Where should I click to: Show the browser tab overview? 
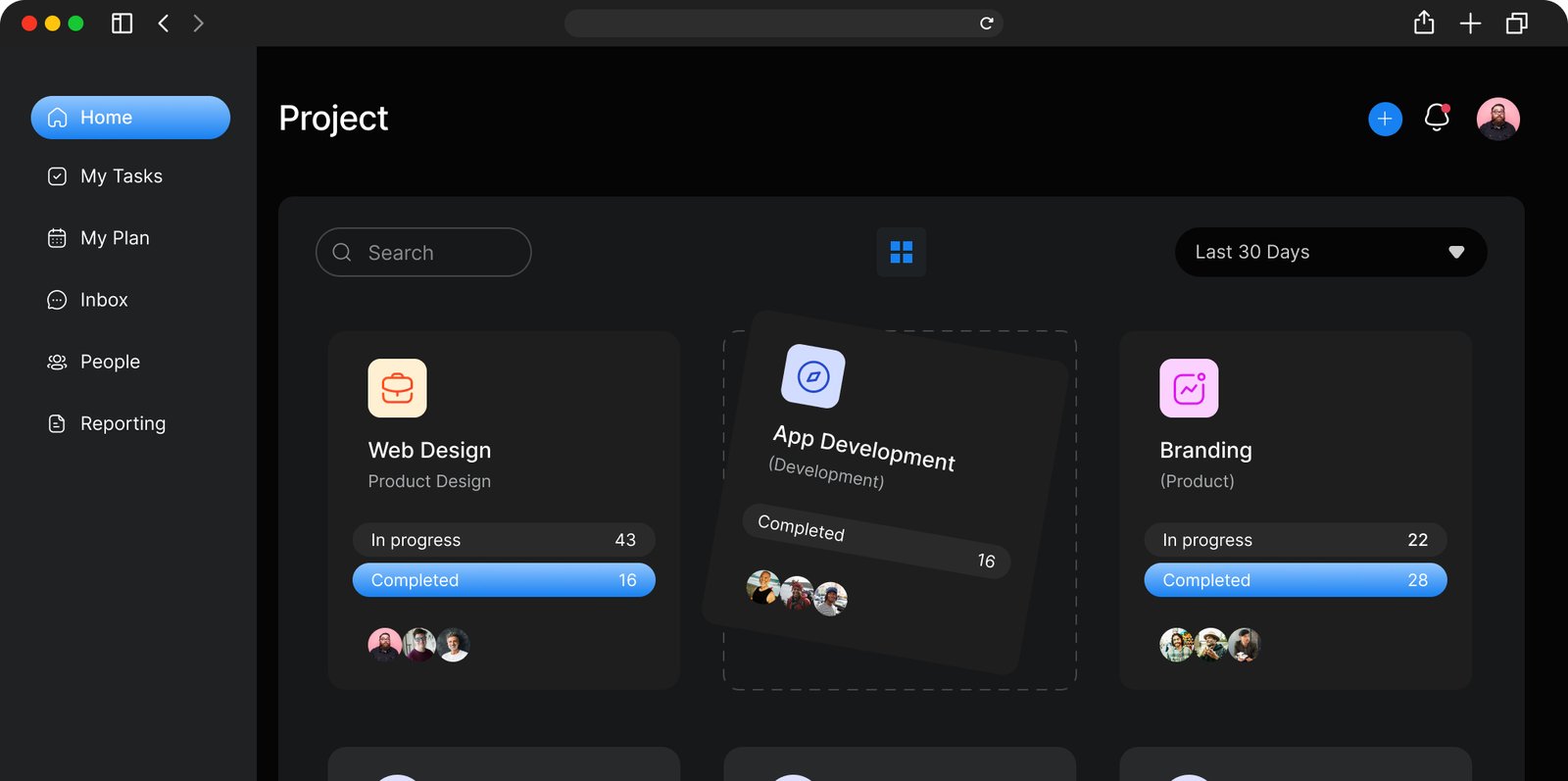[1516, 24]
